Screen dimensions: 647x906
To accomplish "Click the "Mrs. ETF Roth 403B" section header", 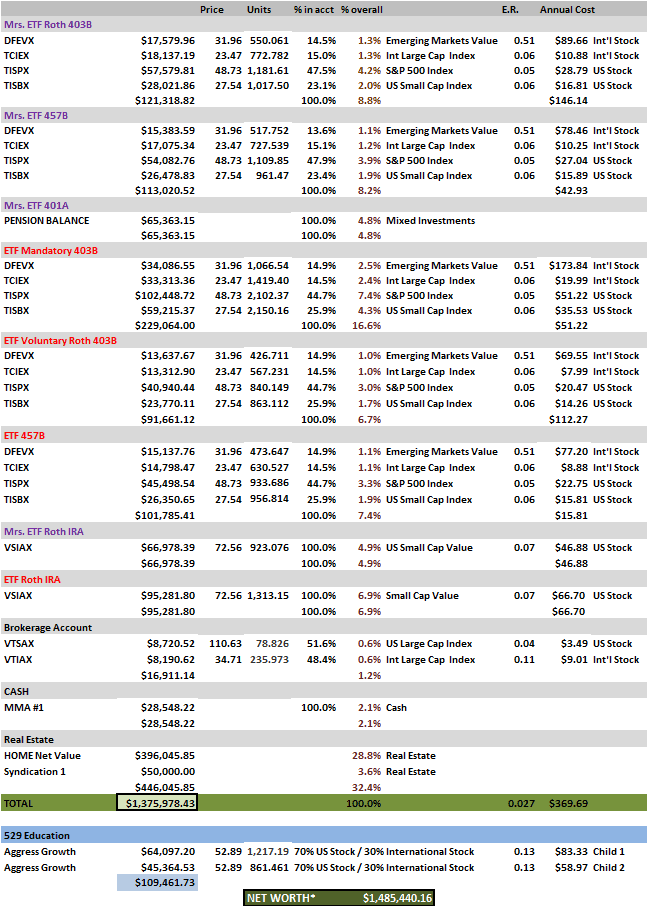I will pos(48,24).
